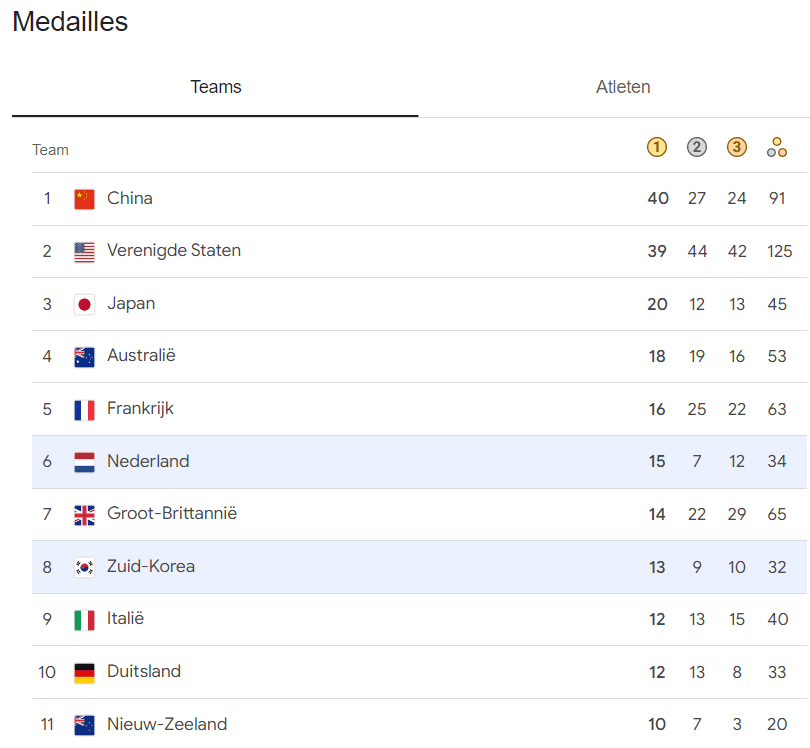810x748 pixels.
Task: Click the Nederland flag icon
Action: click(84, 462)
